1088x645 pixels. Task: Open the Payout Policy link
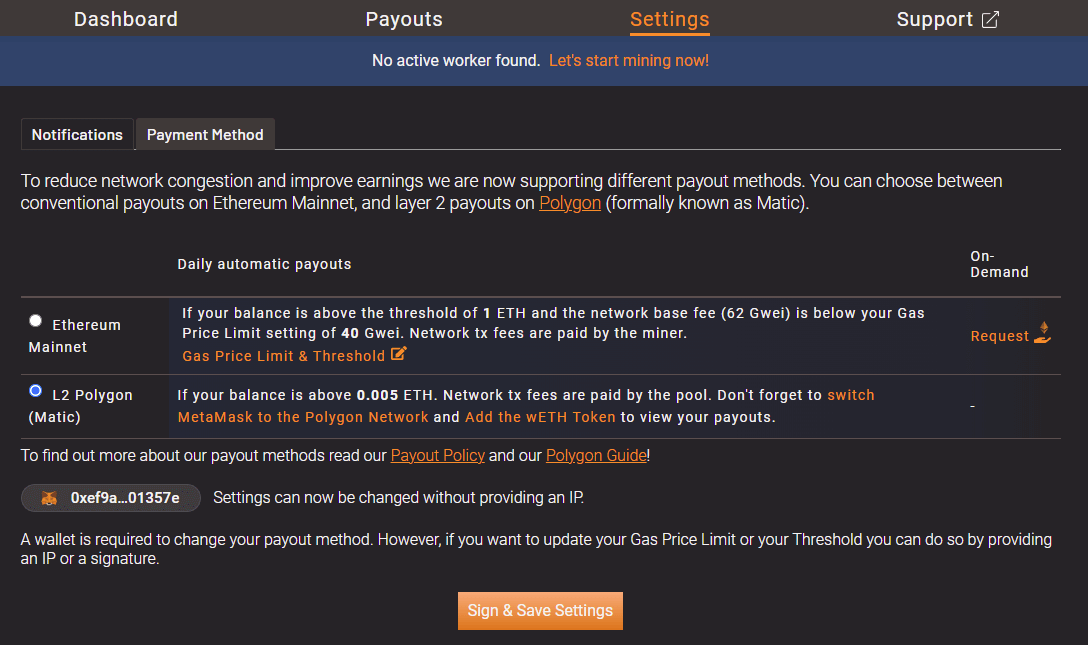pos(437,455)
